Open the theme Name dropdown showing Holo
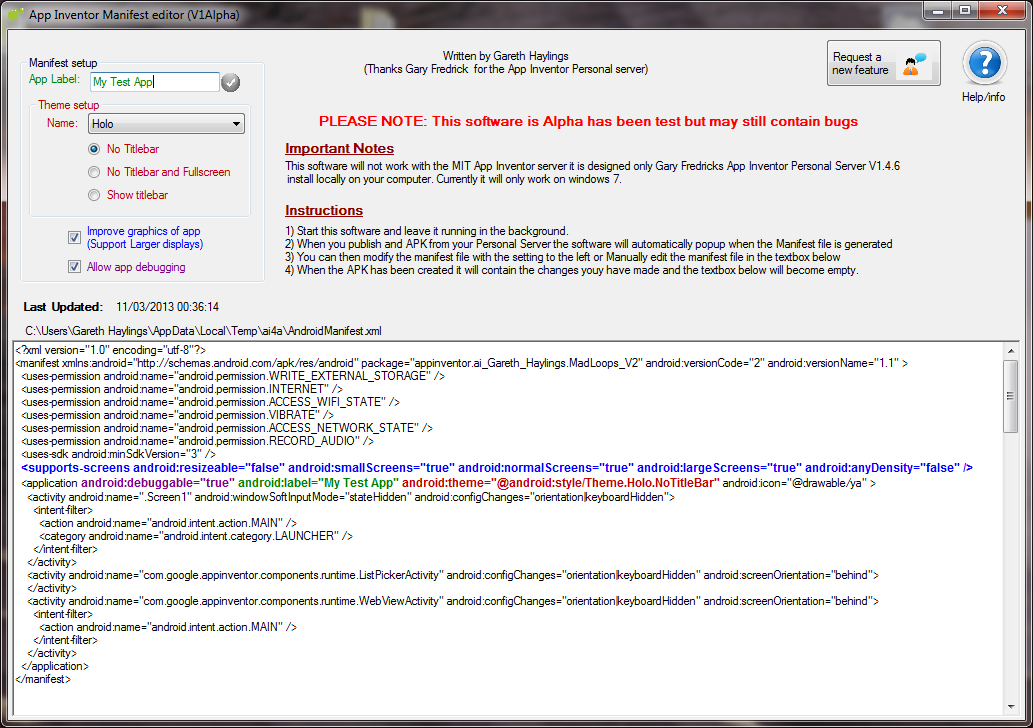This screenshot has width=1033, height=728. click(x=167, y=124)
